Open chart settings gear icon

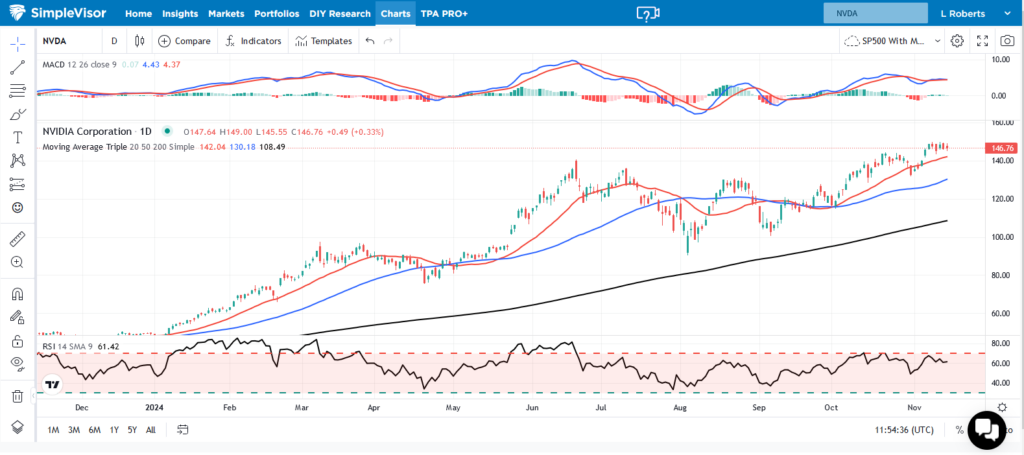(957, 41)
